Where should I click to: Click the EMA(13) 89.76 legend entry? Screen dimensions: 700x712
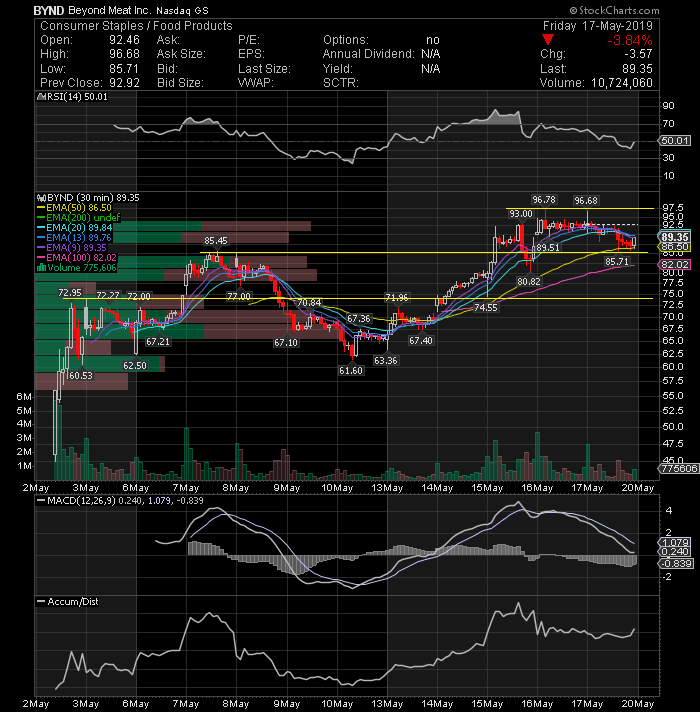[79, 237]
